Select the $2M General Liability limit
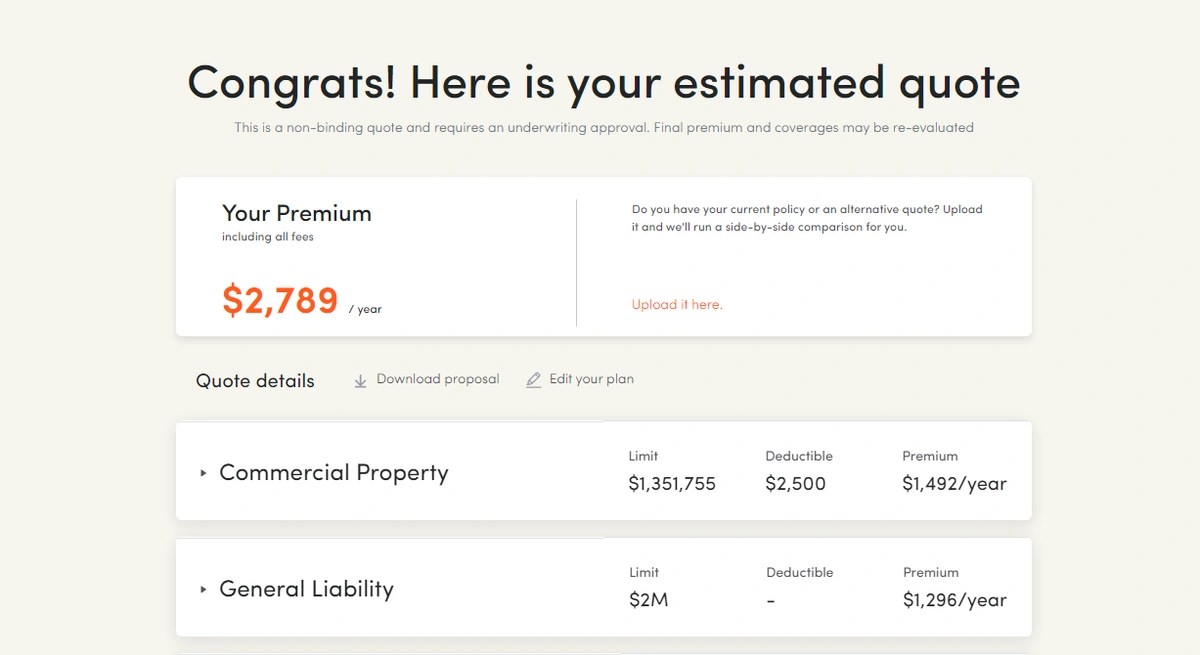Screen dimensions: 1200x655 tap(648, 600)
